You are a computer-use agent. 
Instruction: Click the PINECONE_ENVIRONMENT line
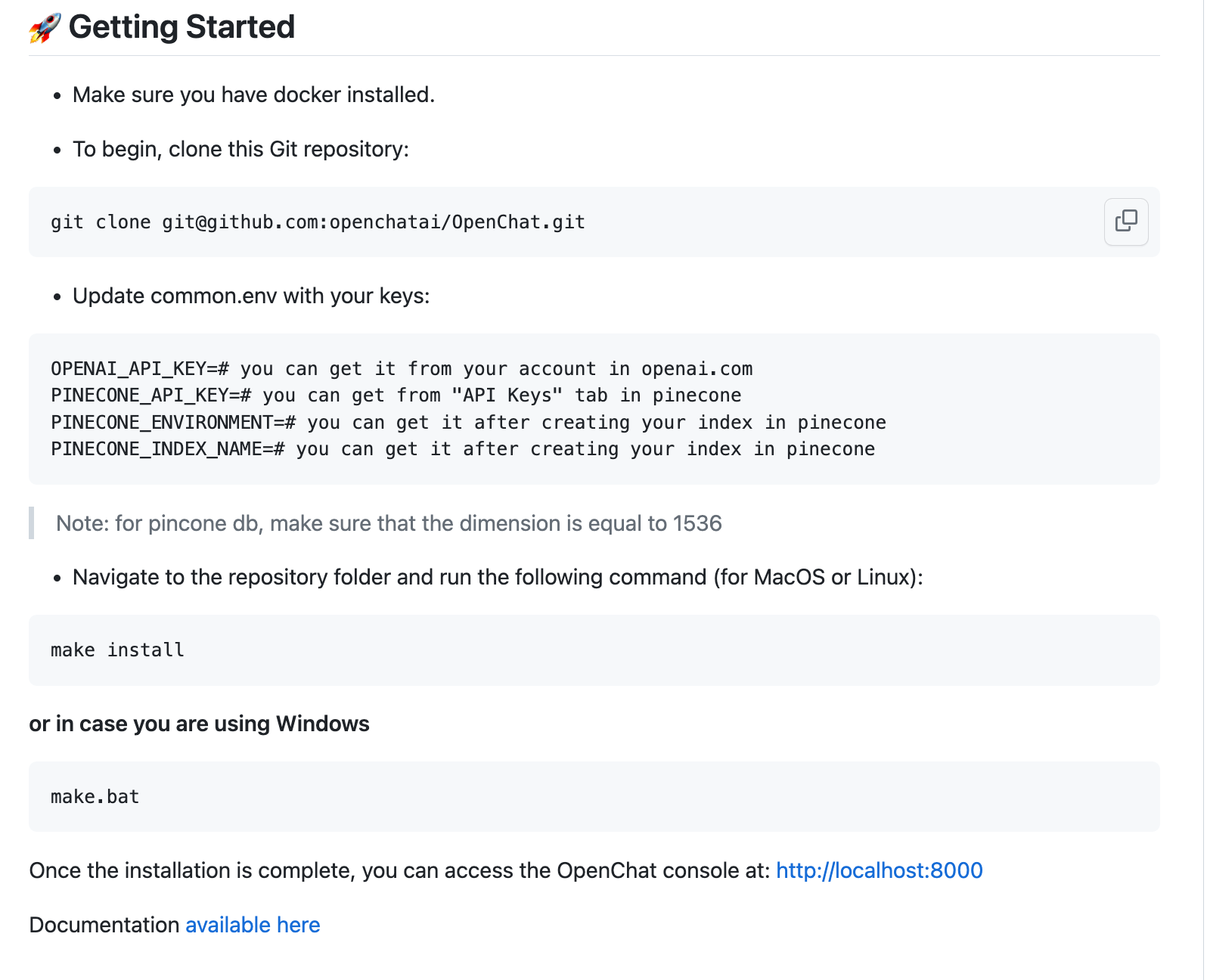[468, 423]
